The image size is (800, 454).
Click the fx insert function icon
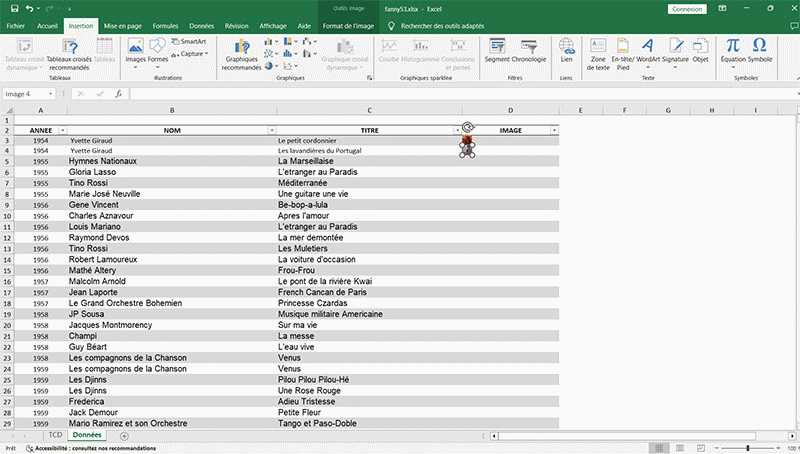(x=118, y=94)
